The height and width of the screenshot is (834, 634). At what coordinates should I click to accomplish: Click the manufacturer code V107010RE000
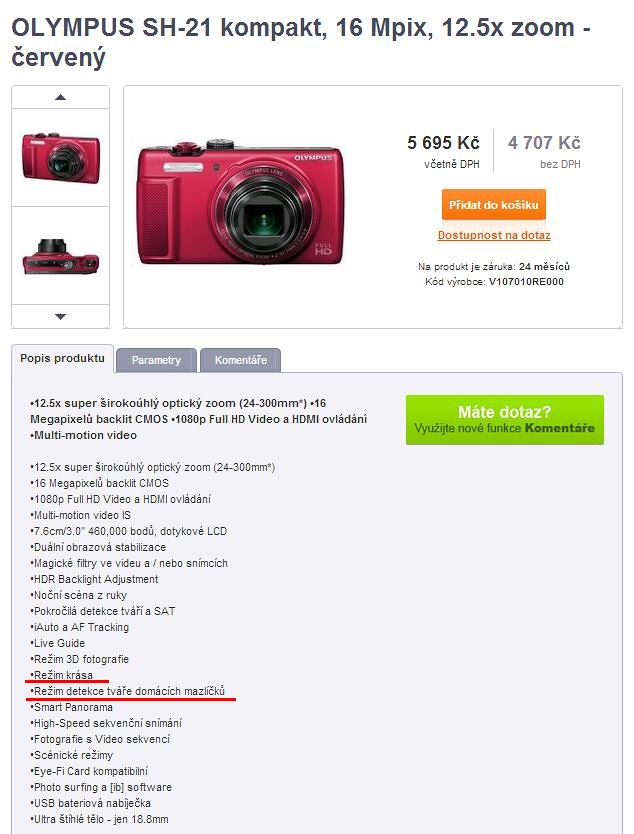[526, 282]
